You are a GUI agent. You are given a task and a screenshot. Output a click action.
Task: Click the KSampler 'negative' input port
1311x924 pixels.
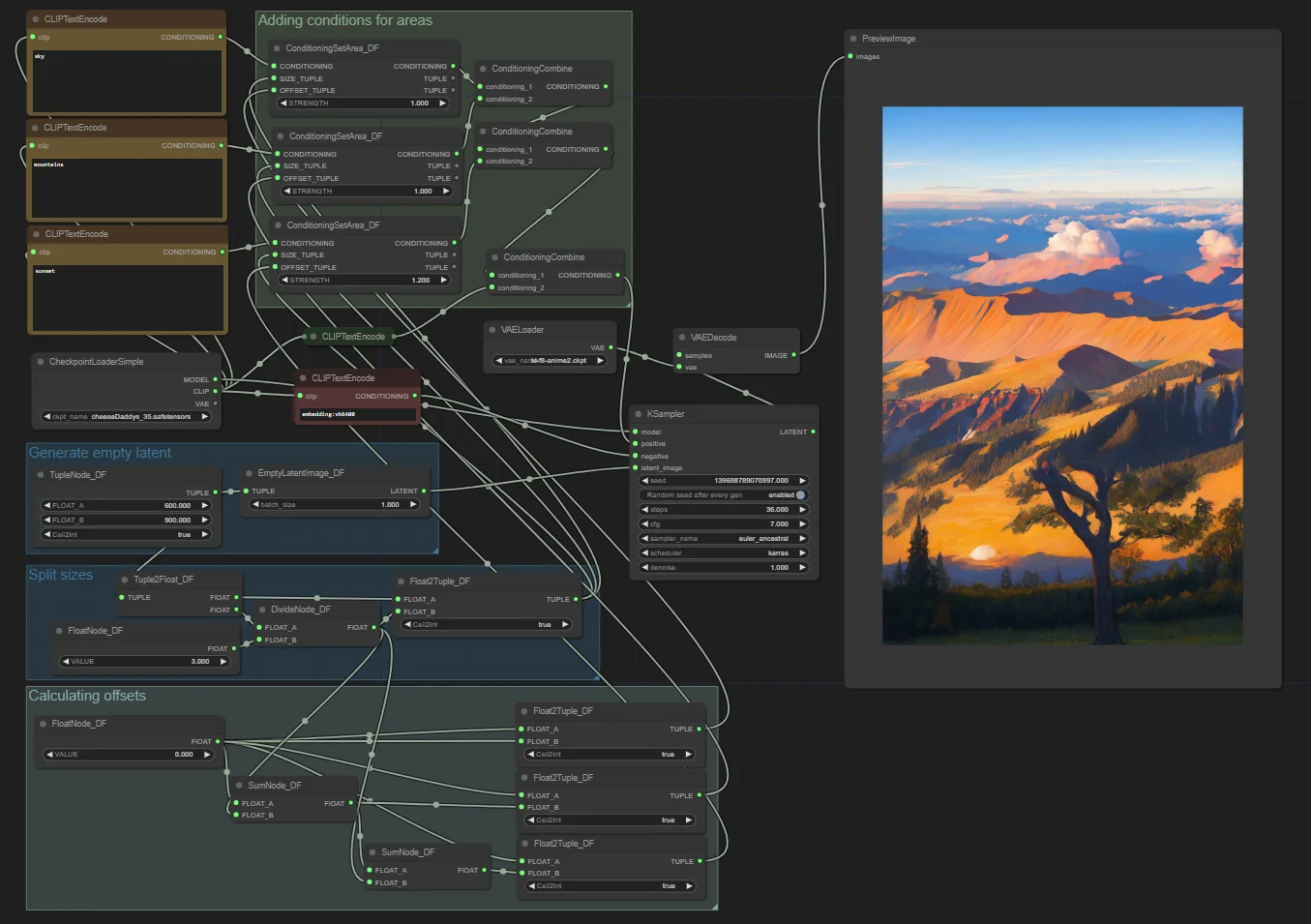[635, 456]
